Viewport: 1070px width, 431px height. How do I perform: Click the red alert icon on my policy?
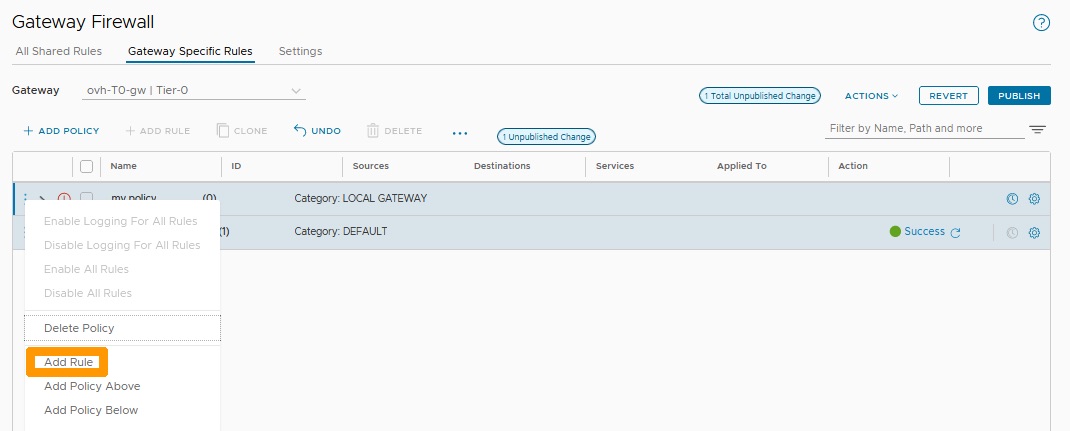[63, 198]
